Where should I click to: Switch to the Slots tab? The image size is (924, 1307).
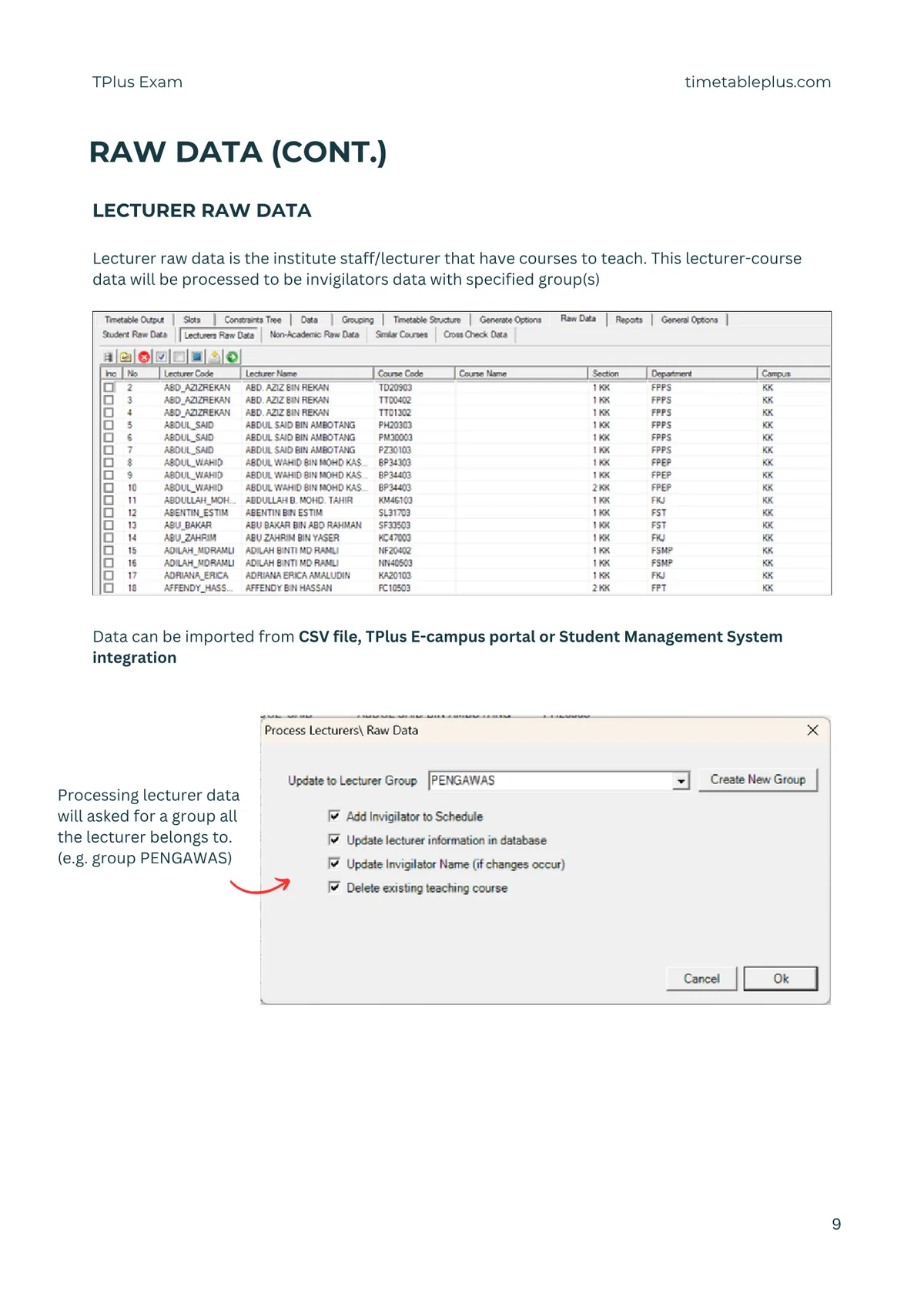click(x=192, y=320)
